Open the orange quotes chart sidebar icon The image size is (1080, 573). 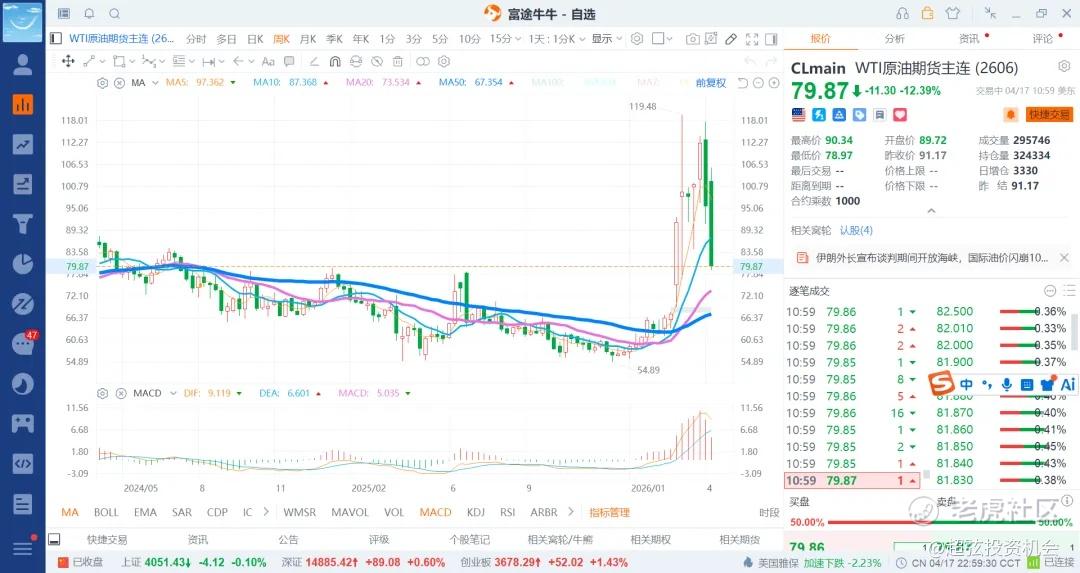[x=23, y=105]
